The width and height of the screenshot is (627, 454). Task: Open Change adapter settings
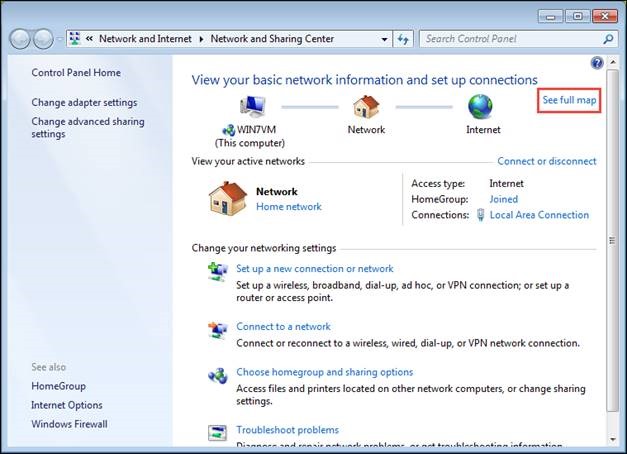coord(84,102)
